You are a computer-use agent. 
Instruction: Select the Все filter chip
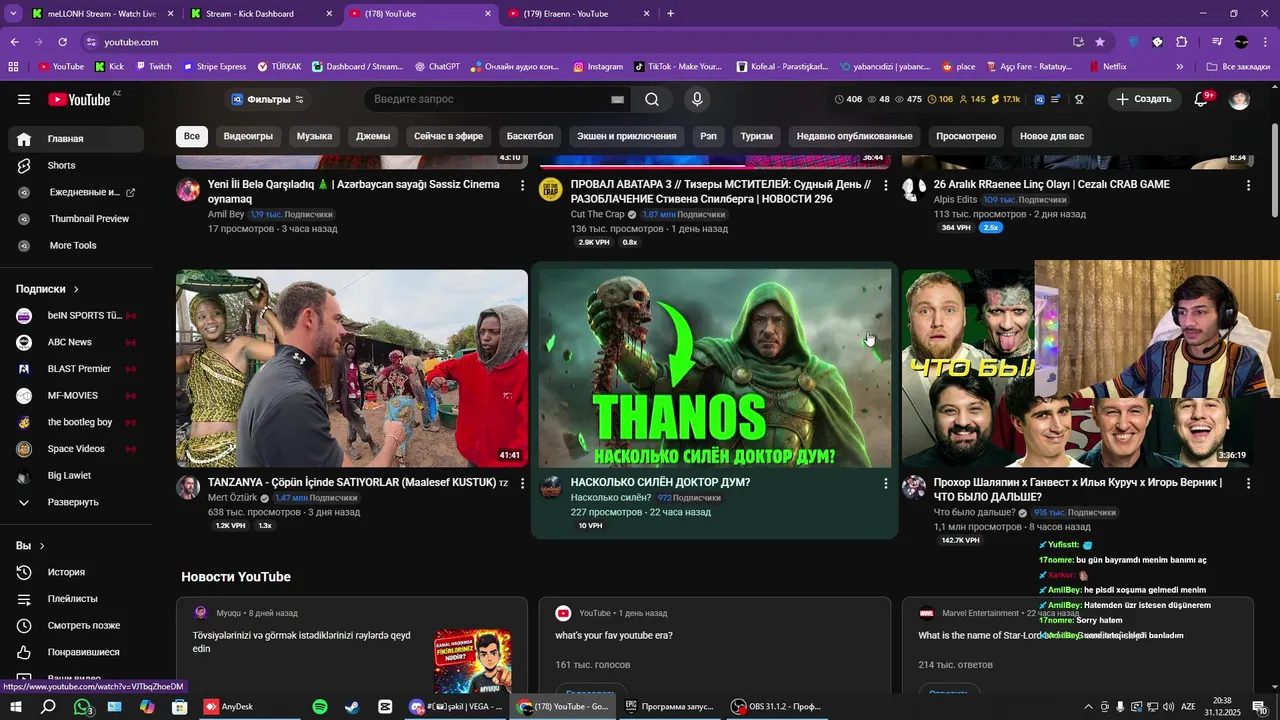(x=191, y=136)
